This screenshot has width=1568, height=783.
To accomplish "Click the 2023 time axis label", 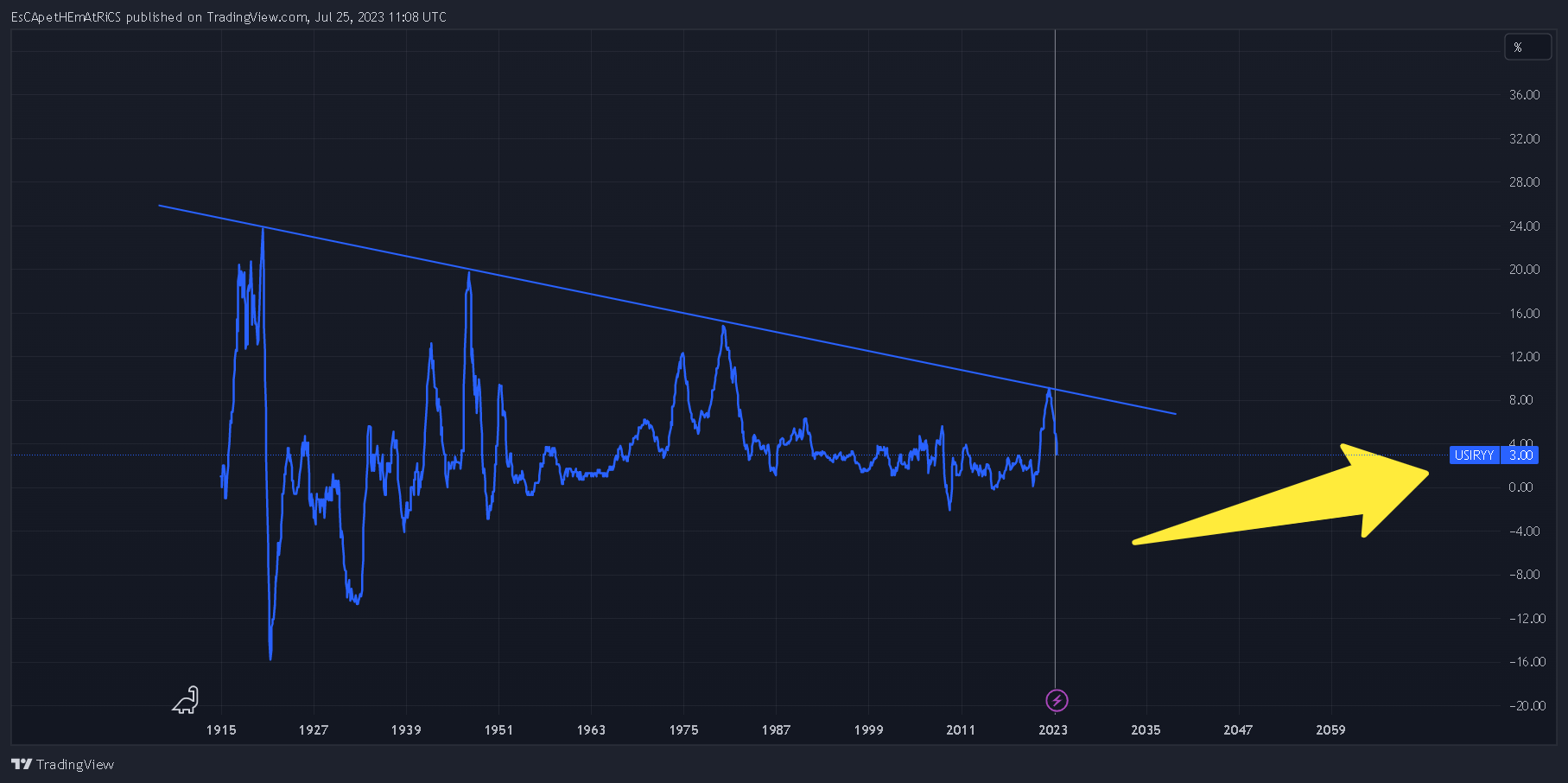I will tap(1053, 730).
